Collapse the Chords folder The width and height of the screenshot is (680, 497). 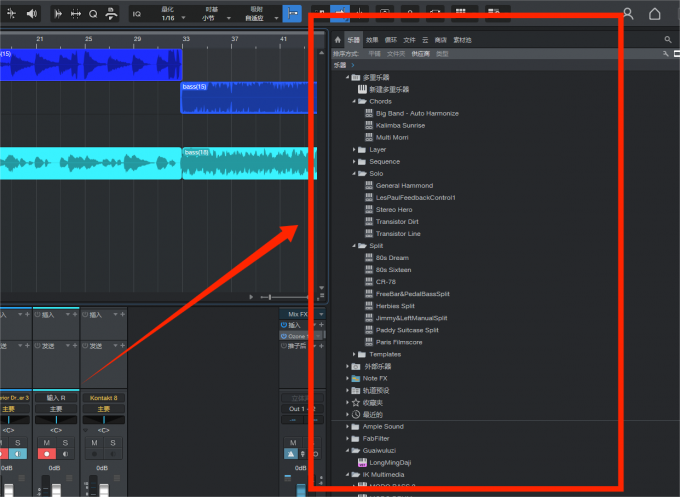tap(356, 101)
